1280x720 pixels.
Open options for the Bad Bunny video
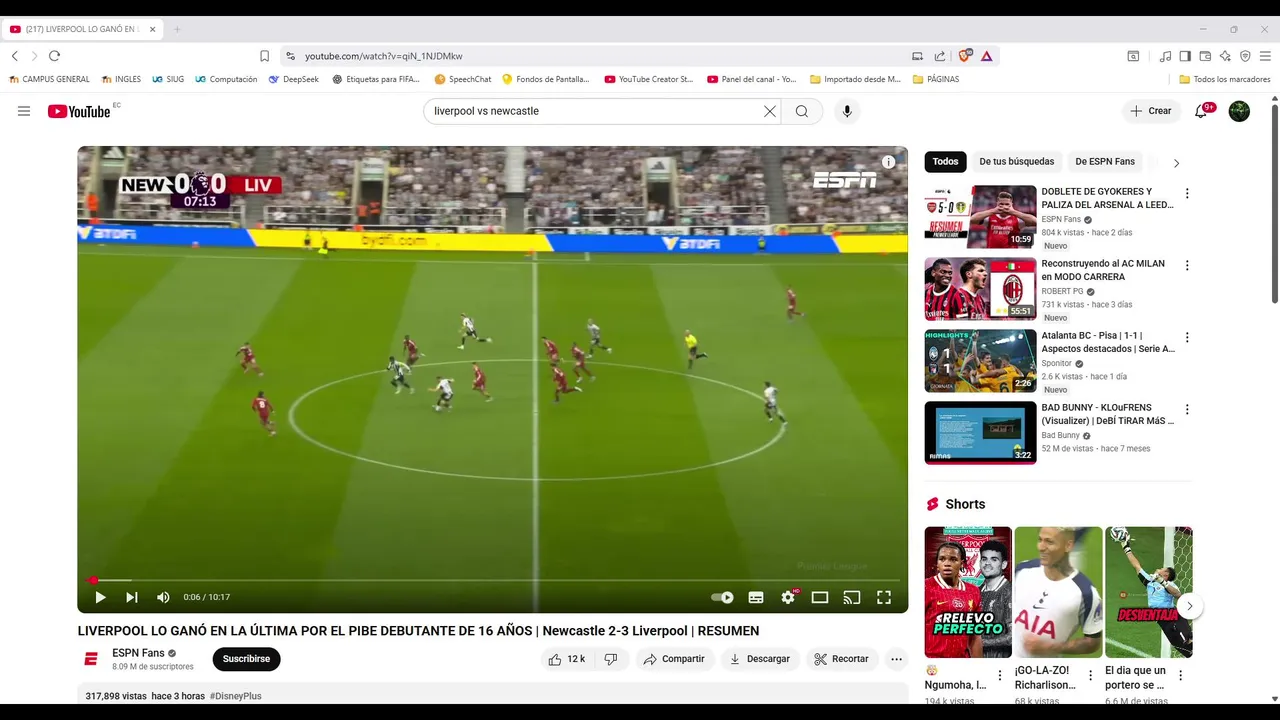(x=1187, y=409)
